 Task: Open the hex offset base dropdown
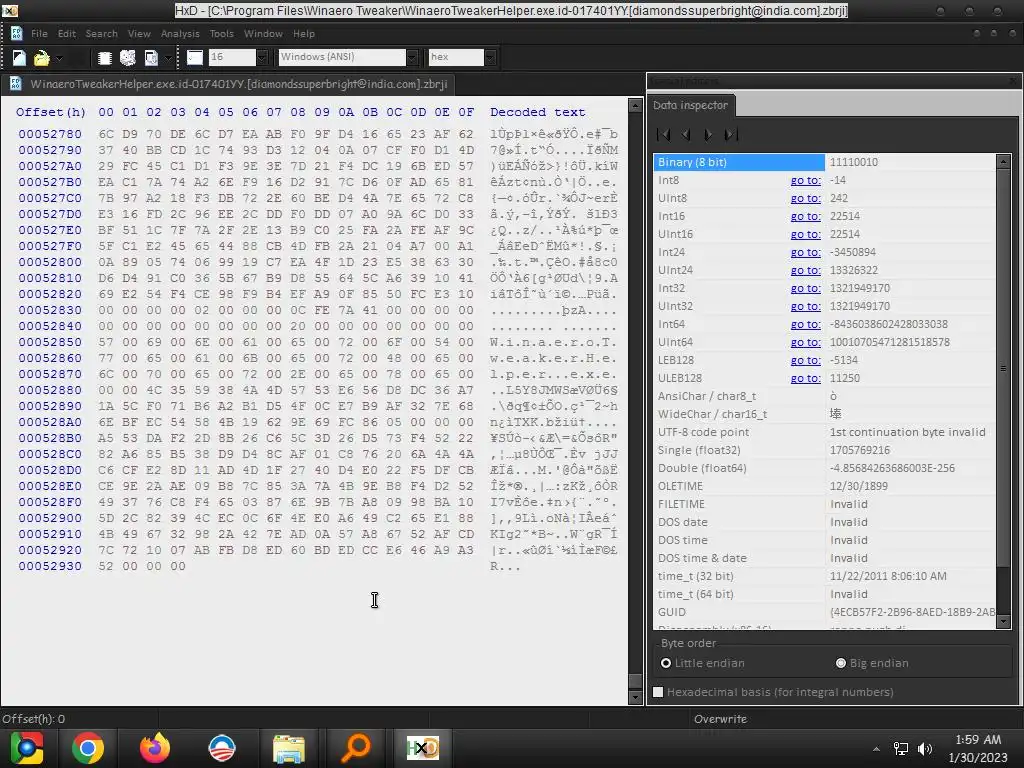click(490, 57)
